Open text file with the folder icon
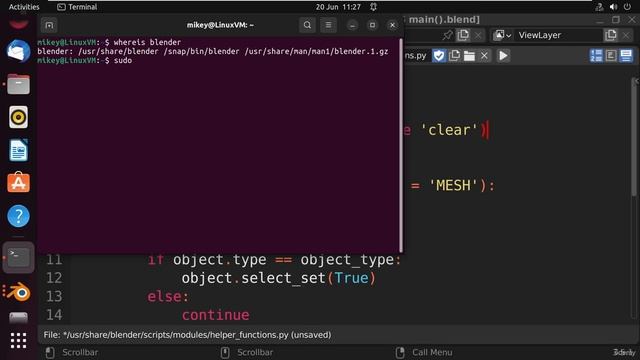The image size is (640, 360). coord(469,56)
